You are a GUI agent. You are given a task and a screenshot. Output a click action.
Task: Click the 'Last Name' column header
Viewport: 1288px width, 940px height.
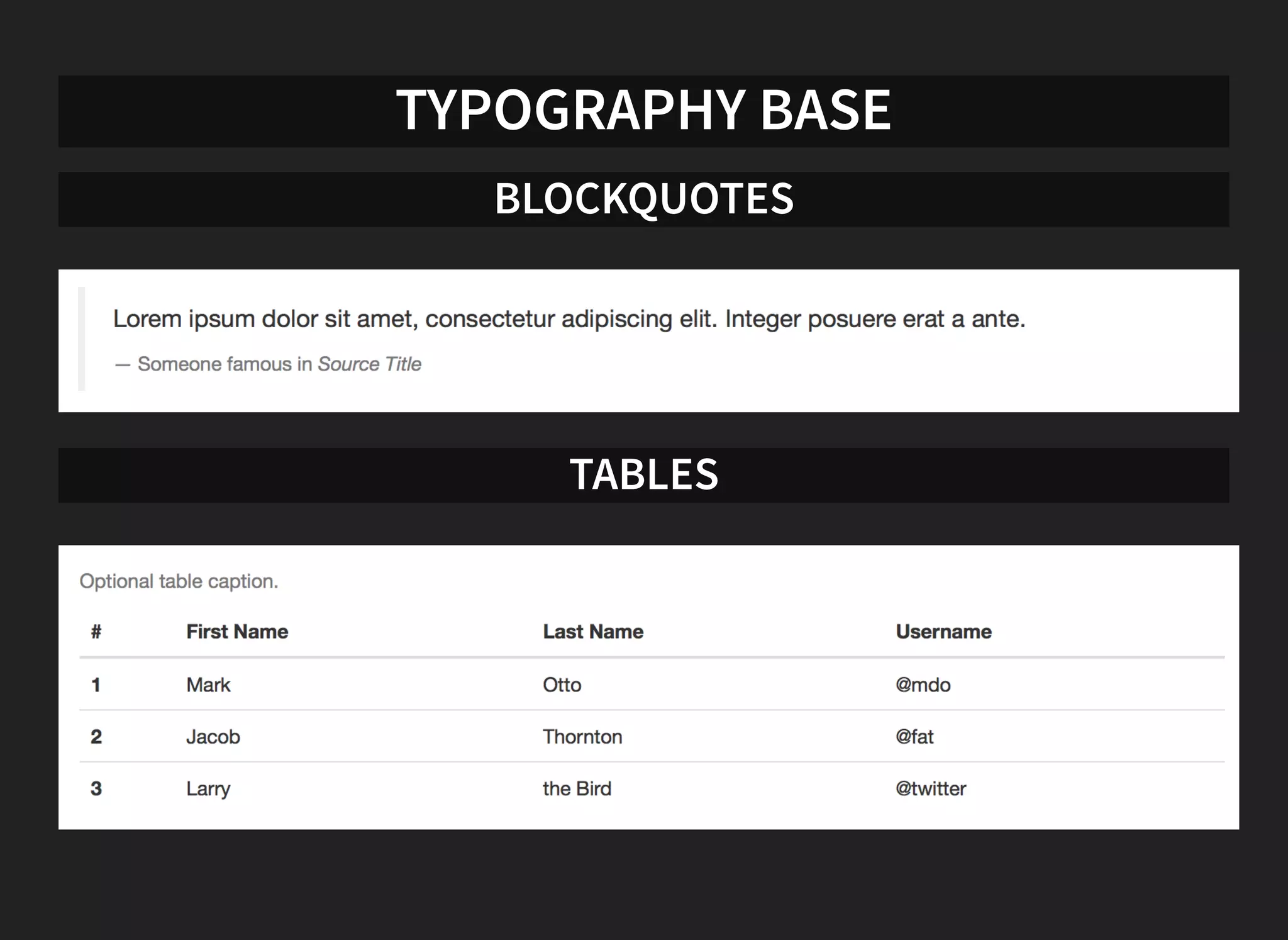(593, 631)
